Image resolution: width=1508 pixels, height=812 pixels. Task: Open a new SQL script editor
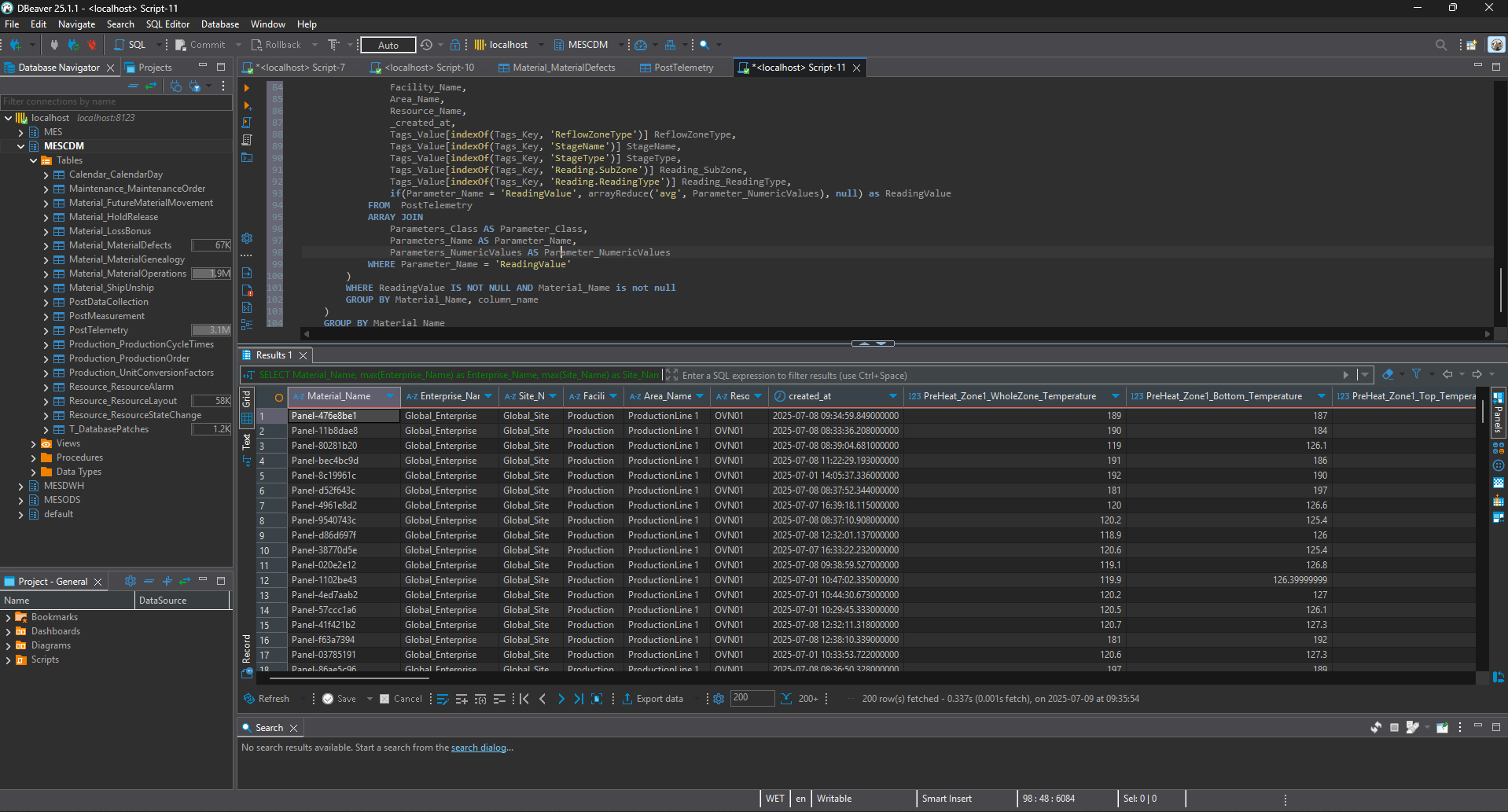coord(131,45)
